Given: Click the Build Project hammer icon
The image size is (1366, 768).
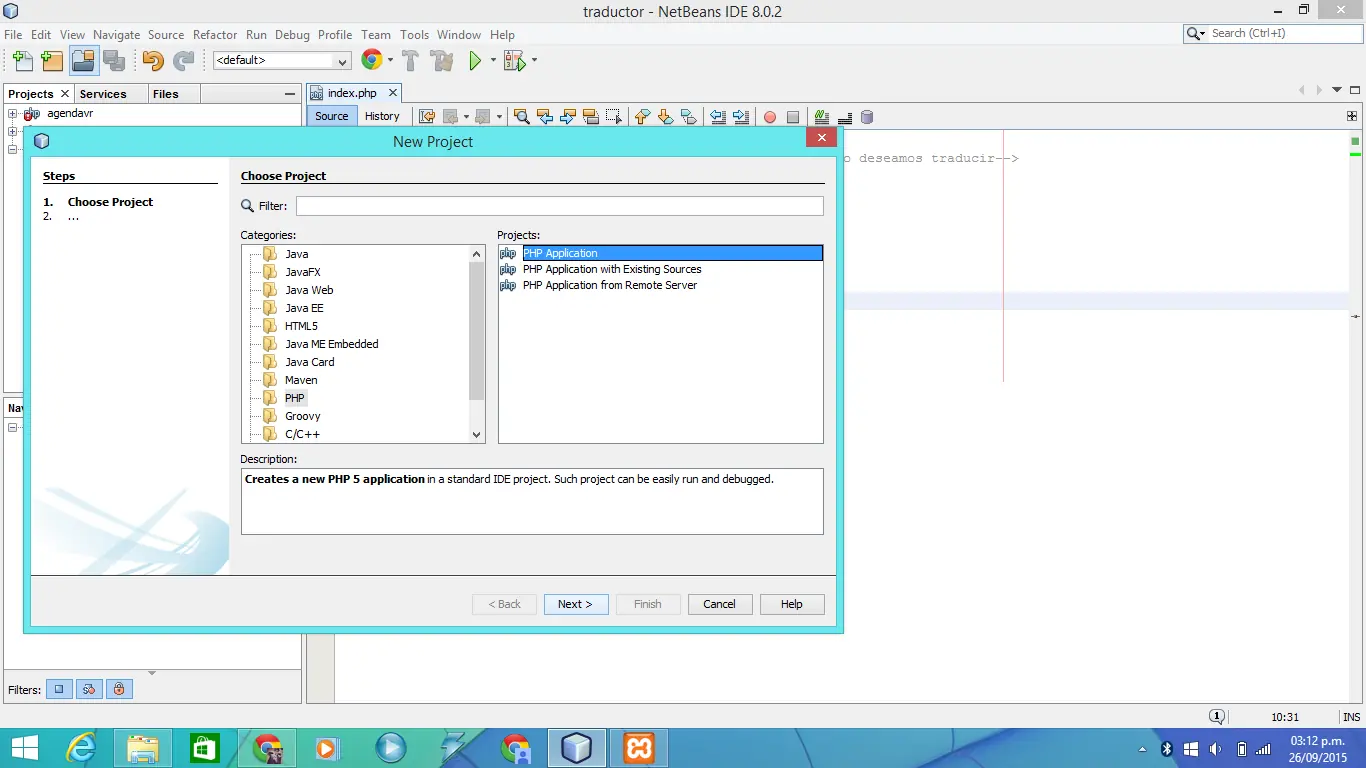Looking at the screenshot, I should pyautogui.click(x=410, y=61).
